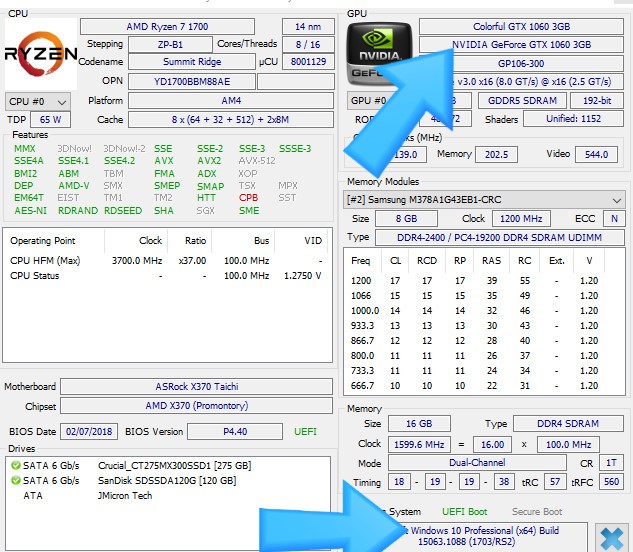
Task: Click the GP106-300 GPU chip field
Action: click(521, 63)
